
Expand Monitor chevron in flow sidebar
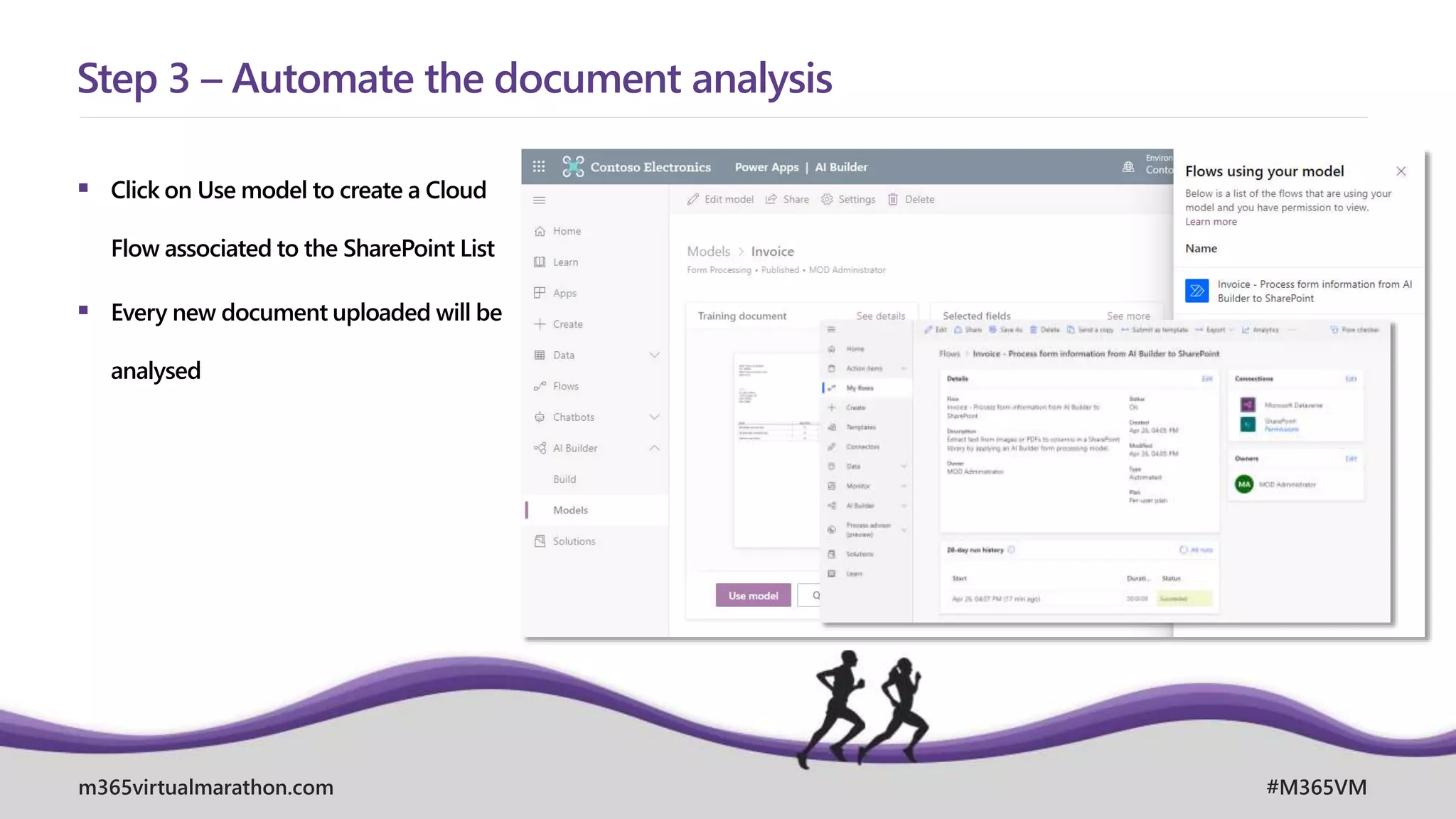point(904,486)
